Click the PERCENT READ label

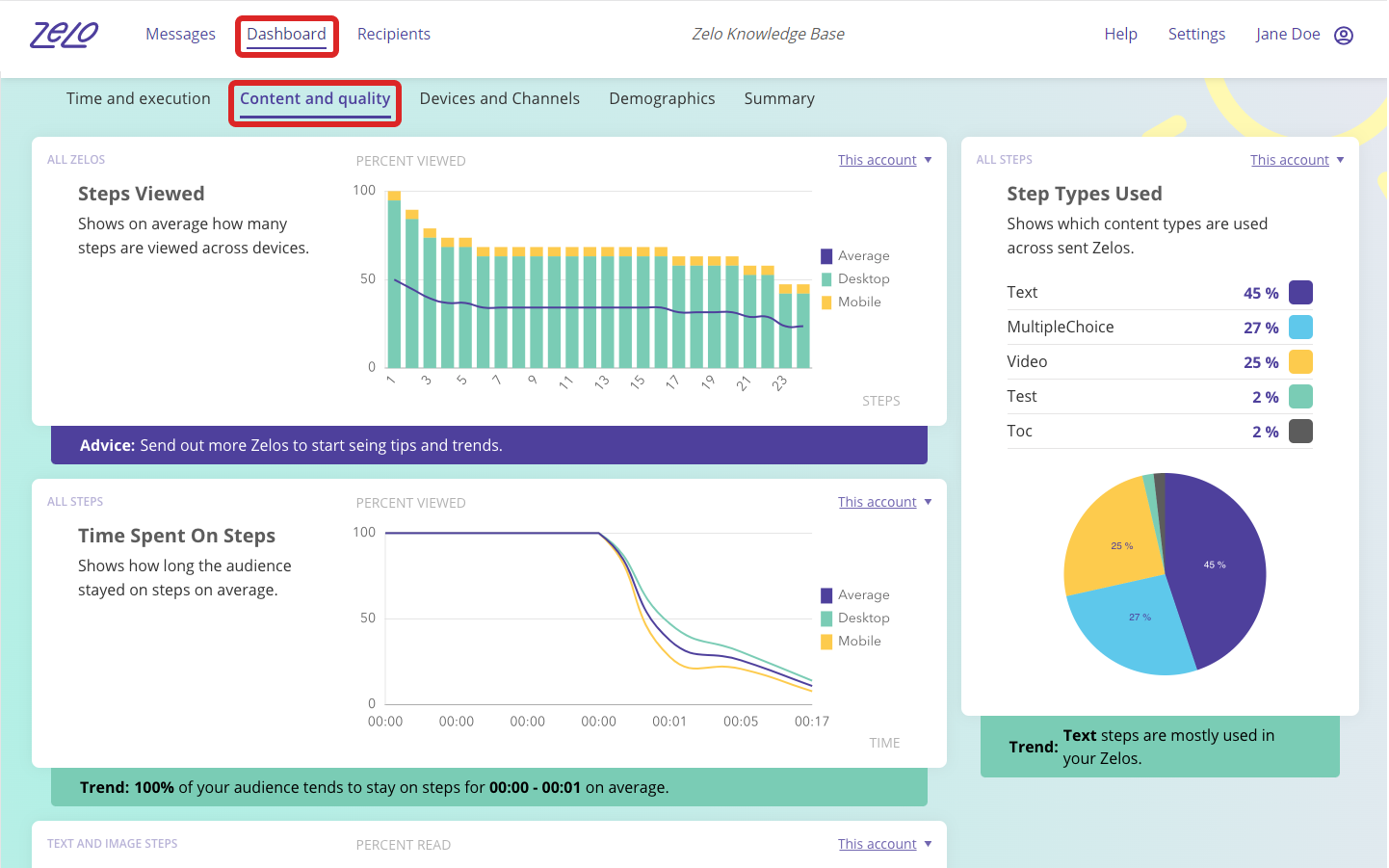pyautogui.click(x=404, y=845)
